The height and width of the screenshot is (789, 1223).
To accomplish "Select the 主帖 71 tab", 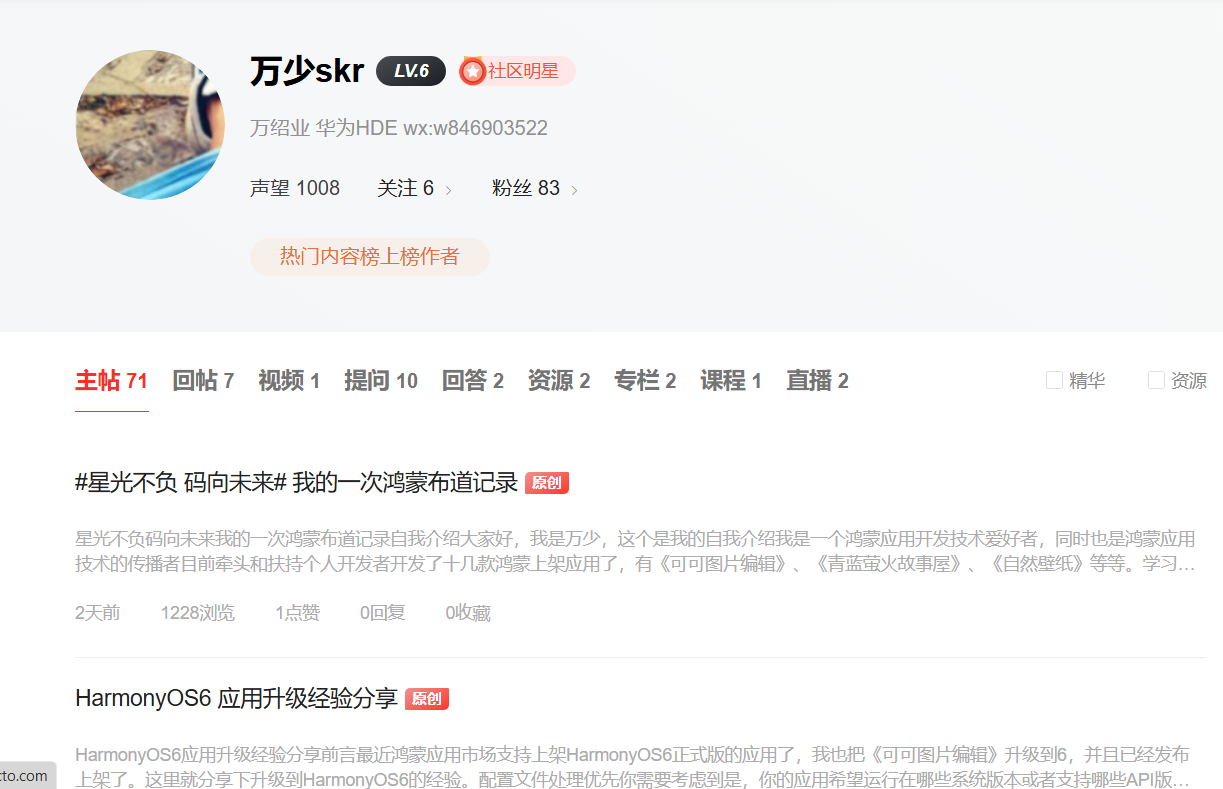I will [x=111, y=381].
